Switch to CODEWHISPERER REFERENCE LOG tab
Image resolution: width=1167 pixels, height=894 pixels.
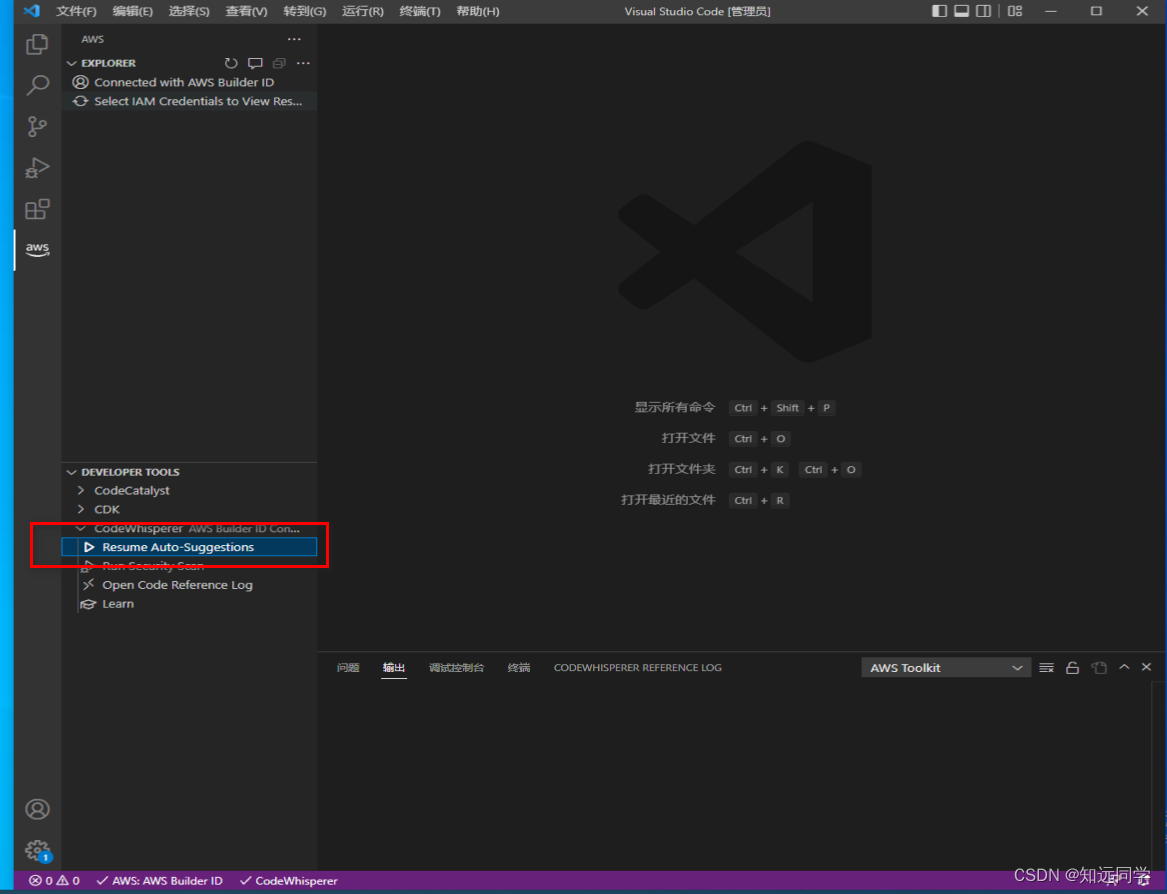[x=638, y=668]
